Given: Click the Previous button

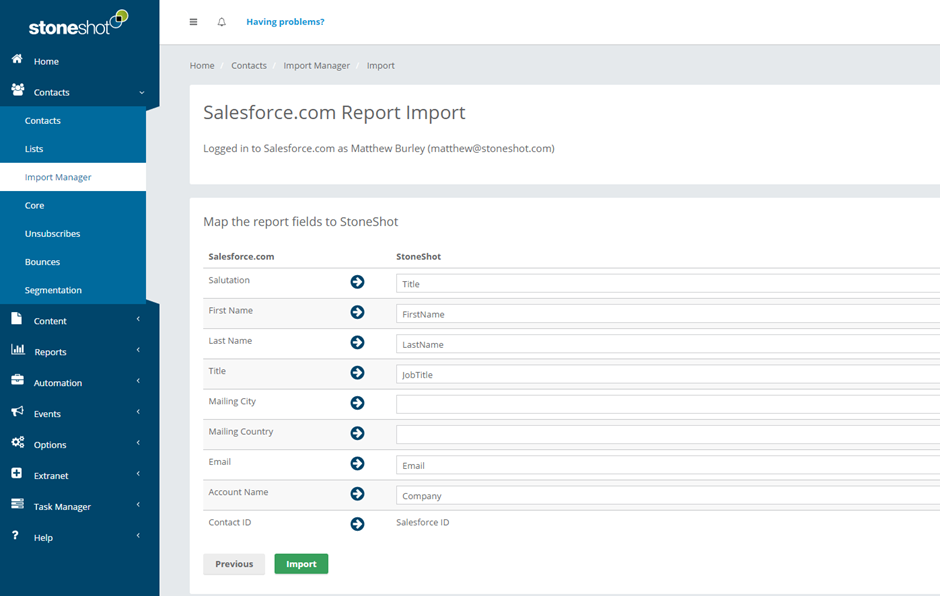Looking at the screenshot, I should click(x=234, y=564).
